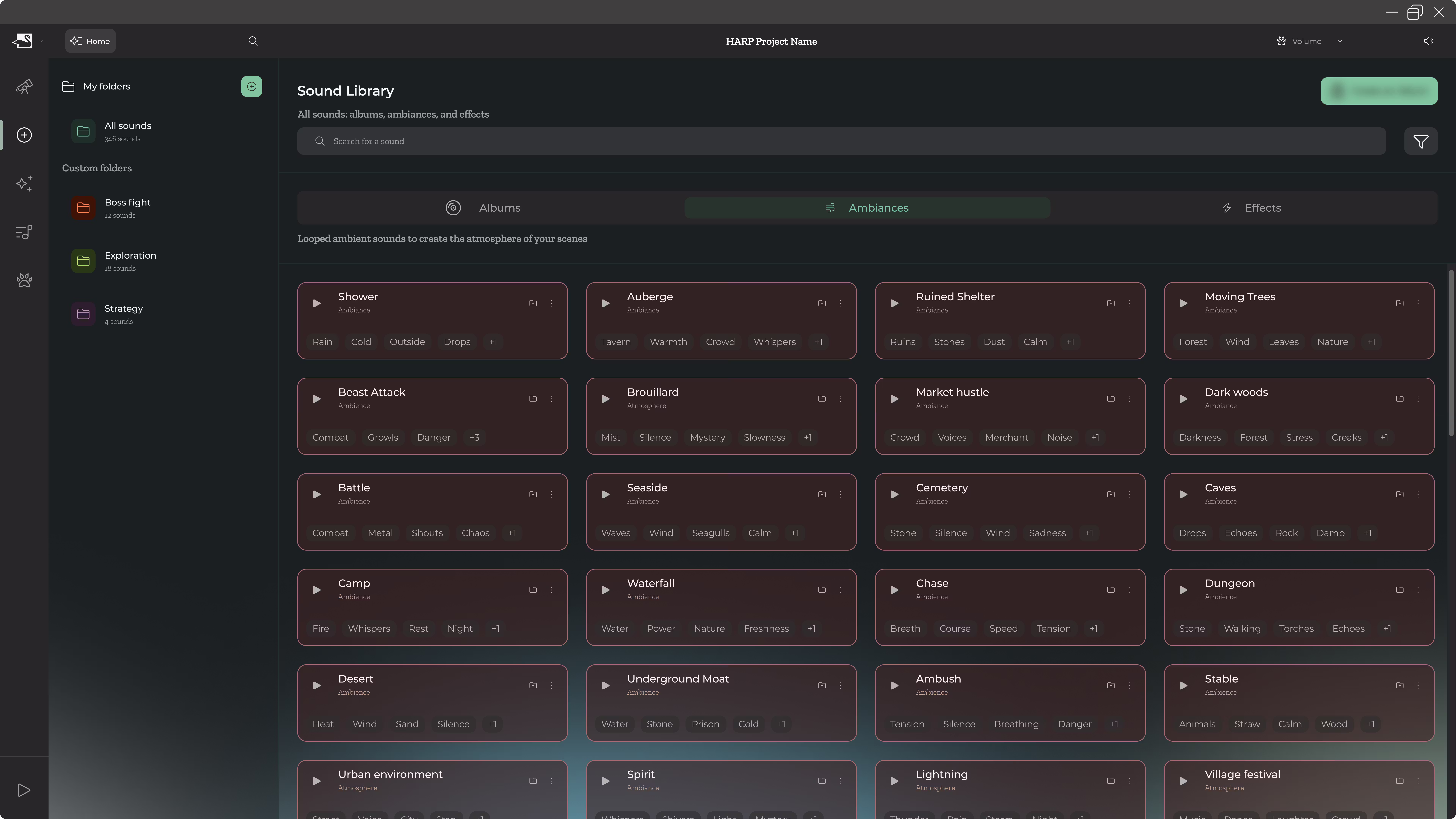Play the Auberge ambiance
The width and height of the screenshot is (1456, 819).
coord(605,304)
